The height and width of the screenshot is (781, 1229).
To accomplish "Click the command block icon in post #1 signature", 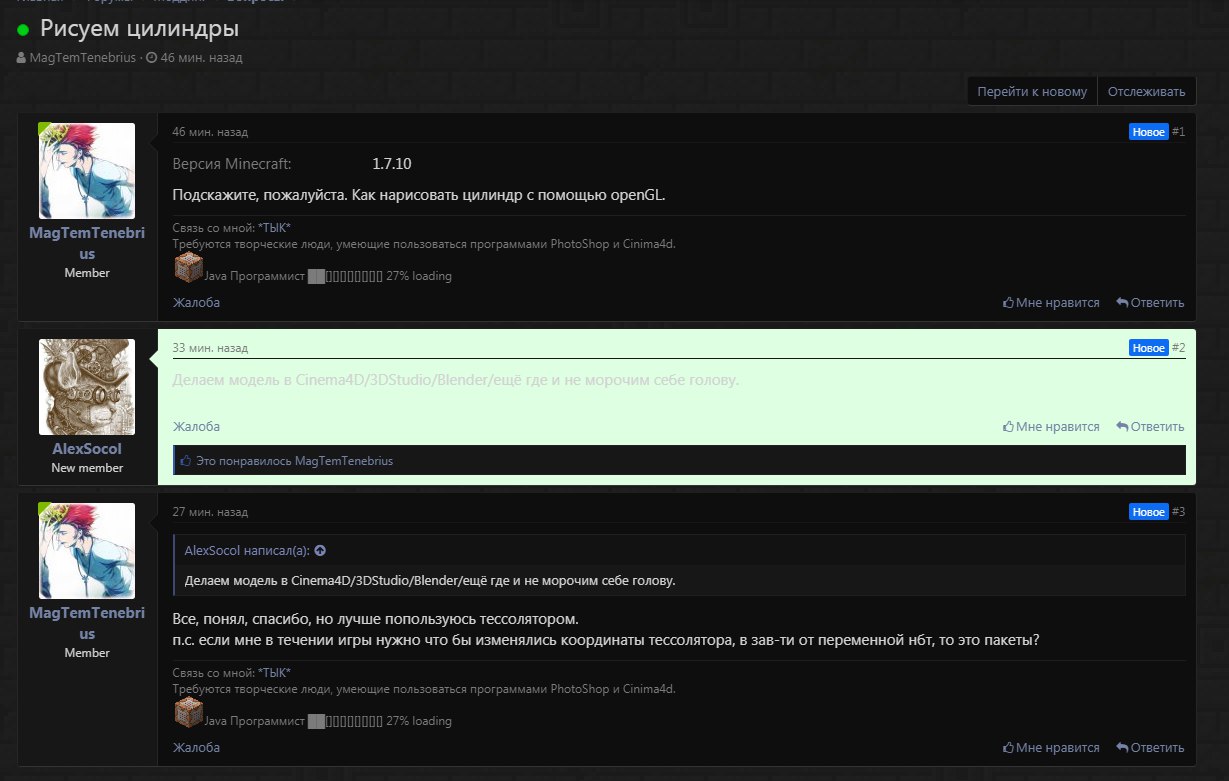I will (x=188, y=267).
